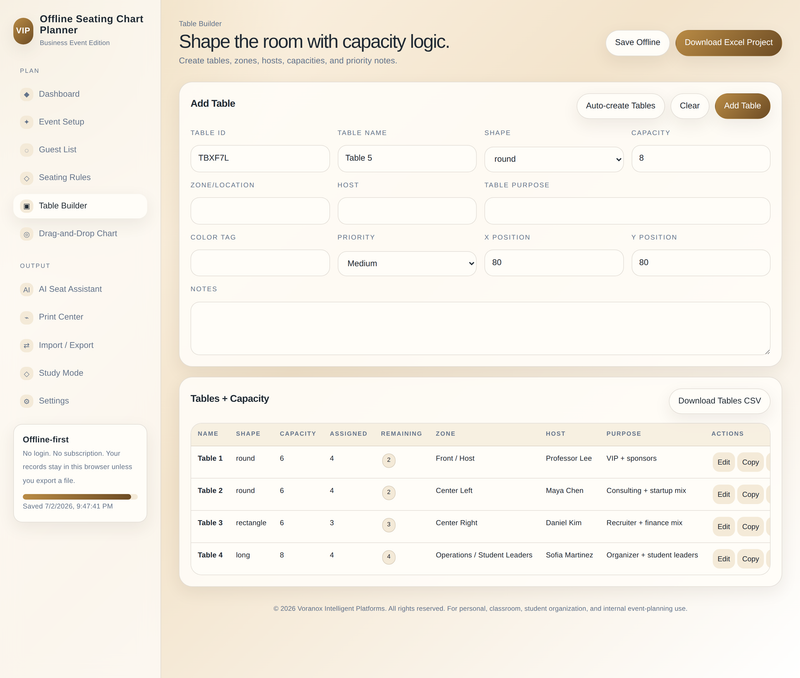Click 'Saved 7/2/2026, 9:47:41 PM' text
This screenshot has width=800, height=678.
click(68, 507)
